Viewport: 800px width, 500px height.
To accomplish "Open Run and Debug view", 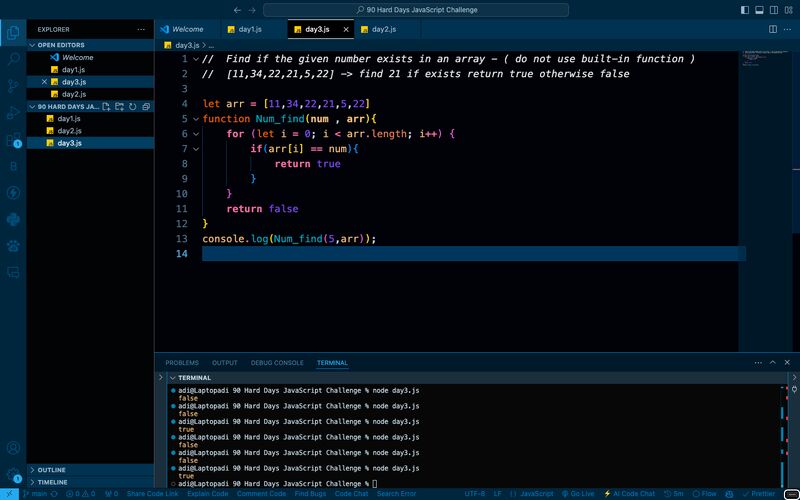I will [x=13, y=112].
